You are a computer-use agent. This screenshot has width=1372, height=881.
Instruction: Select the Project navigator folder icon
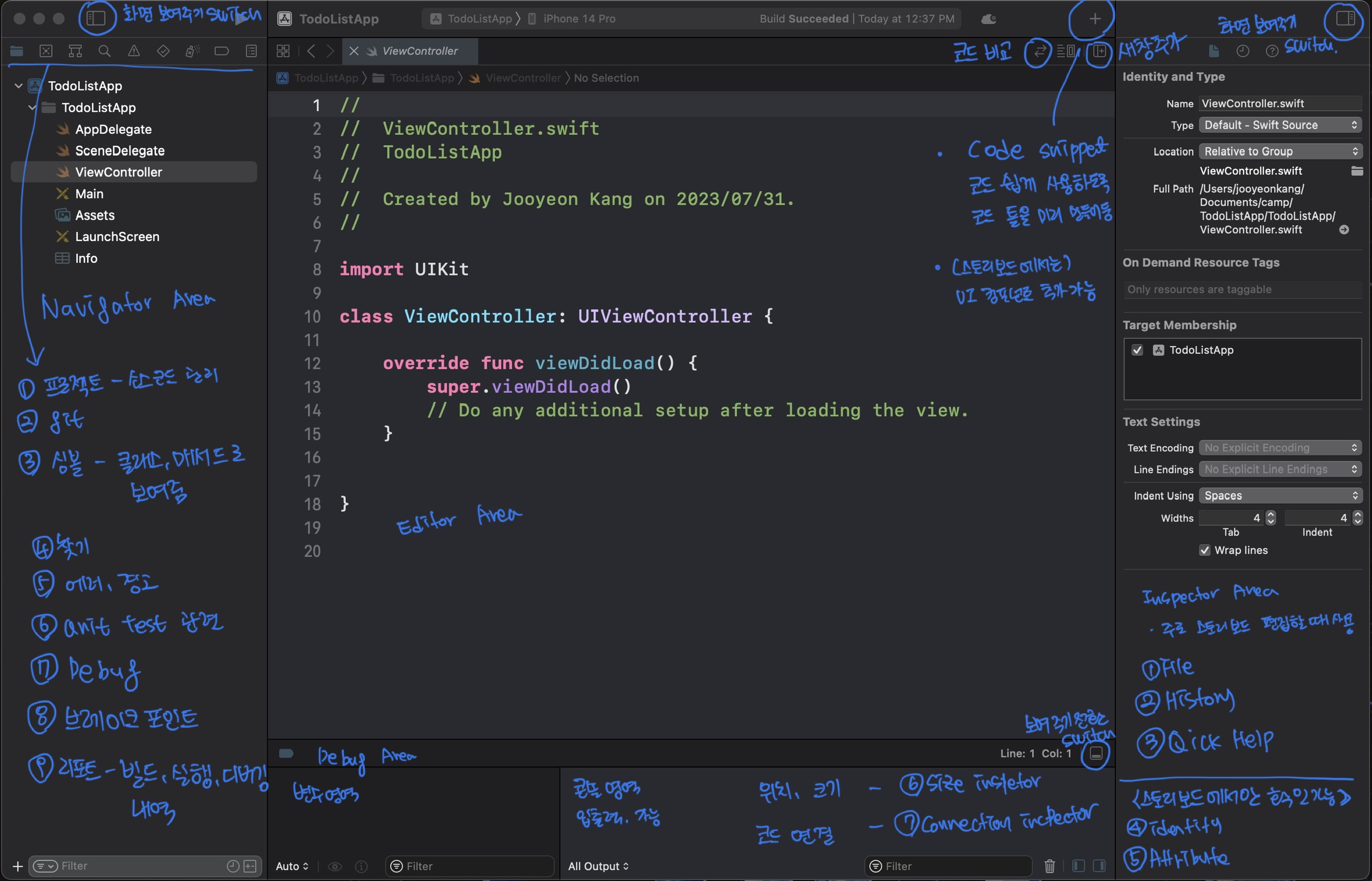[x=17, y=51]
